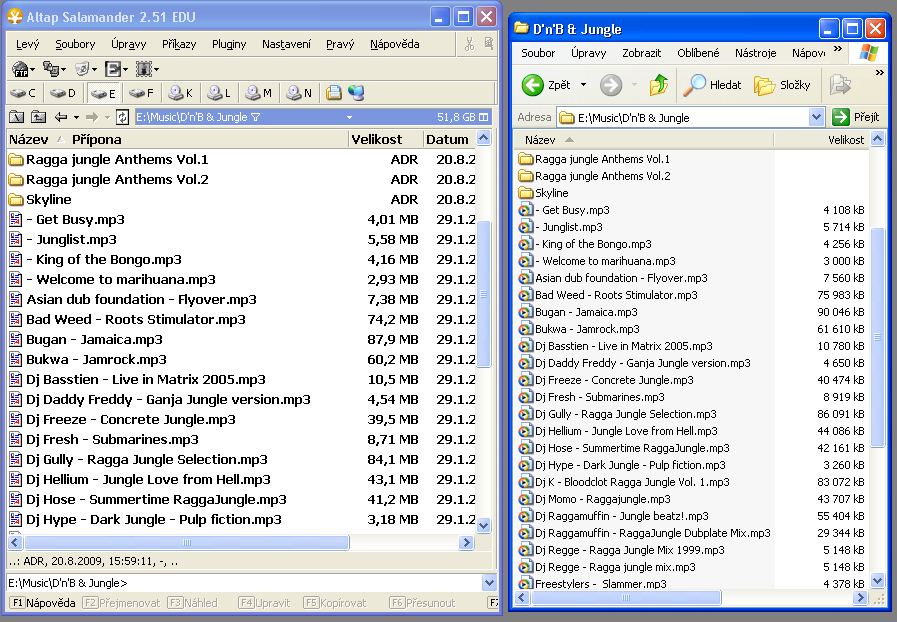
Task: Click the network computers plugin icon in Salamander
Action: (x=50, y=69)
